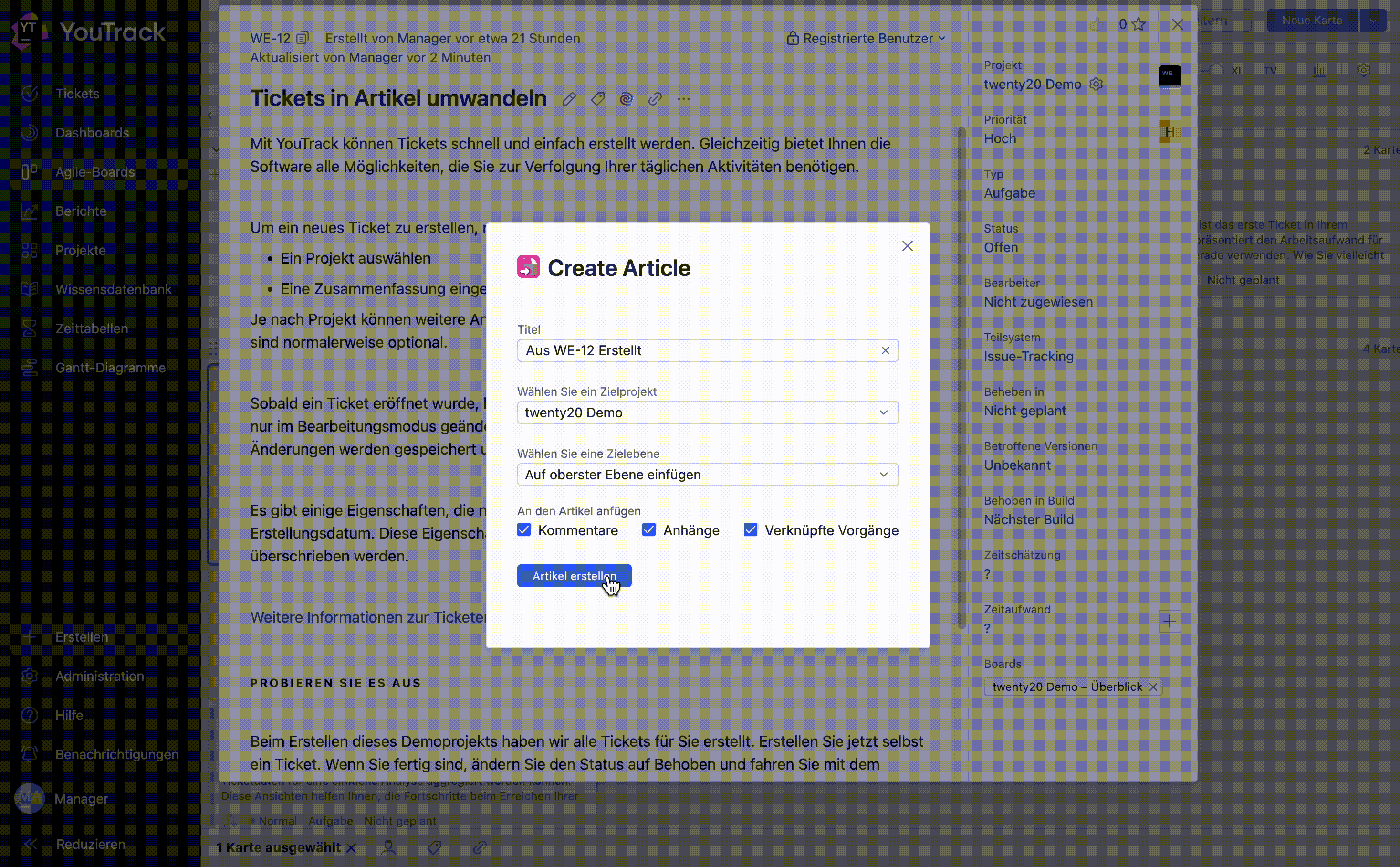Image resolution: width=1400 pixels, height=867 pixels.
Task: Expand the Zielebene dropdown
Action: pyautogui.click(x=707, y=475)
